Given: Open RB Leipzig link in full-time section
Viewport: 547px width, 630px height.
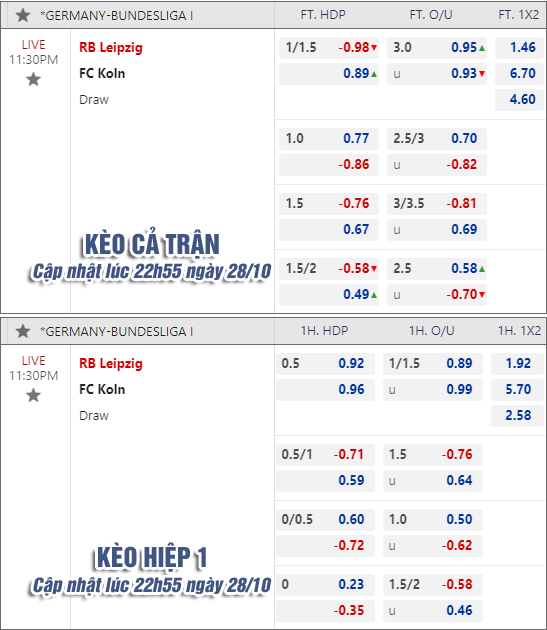Looking at the screenshot, I should coord(111,48).
